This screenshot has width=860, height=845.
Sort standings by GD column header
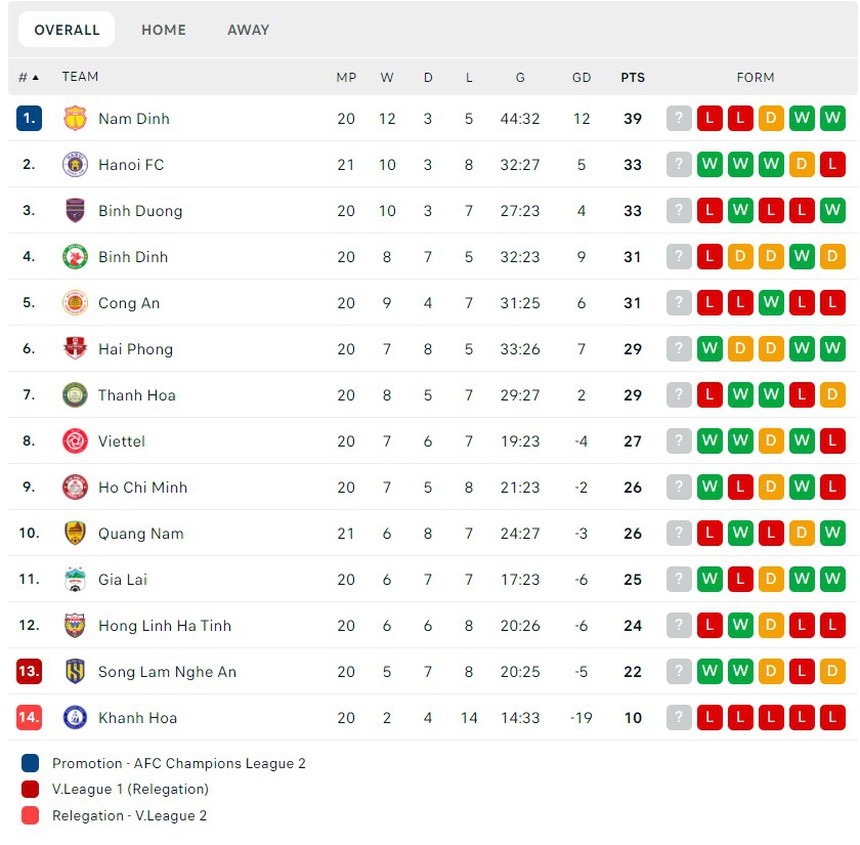(581, 77)
